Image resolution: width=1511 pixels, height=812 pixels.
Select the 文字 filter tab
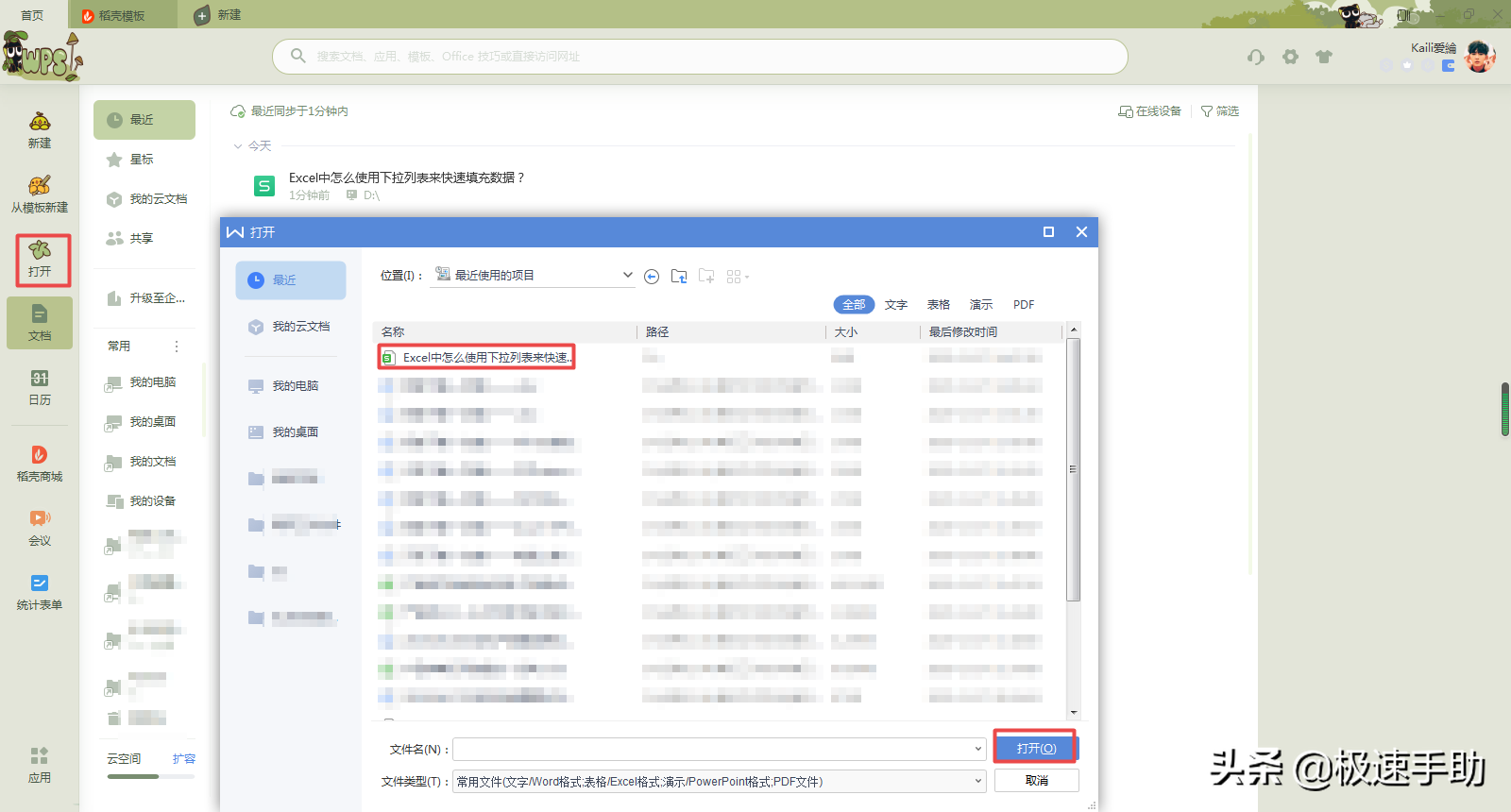click(896, 304)
